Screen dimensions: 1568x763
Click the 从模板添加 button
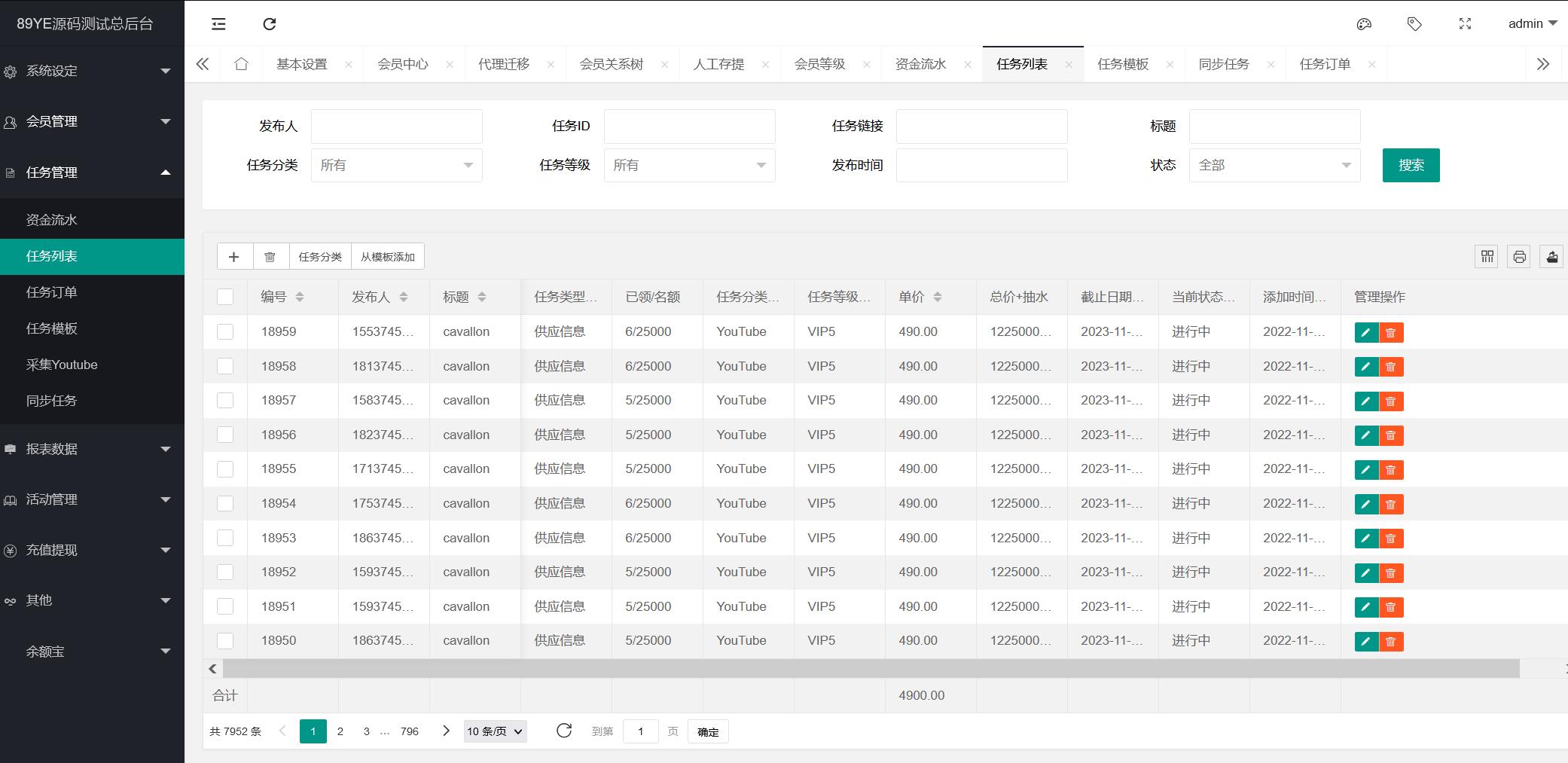pyautogui.click(x=388, y=257)
